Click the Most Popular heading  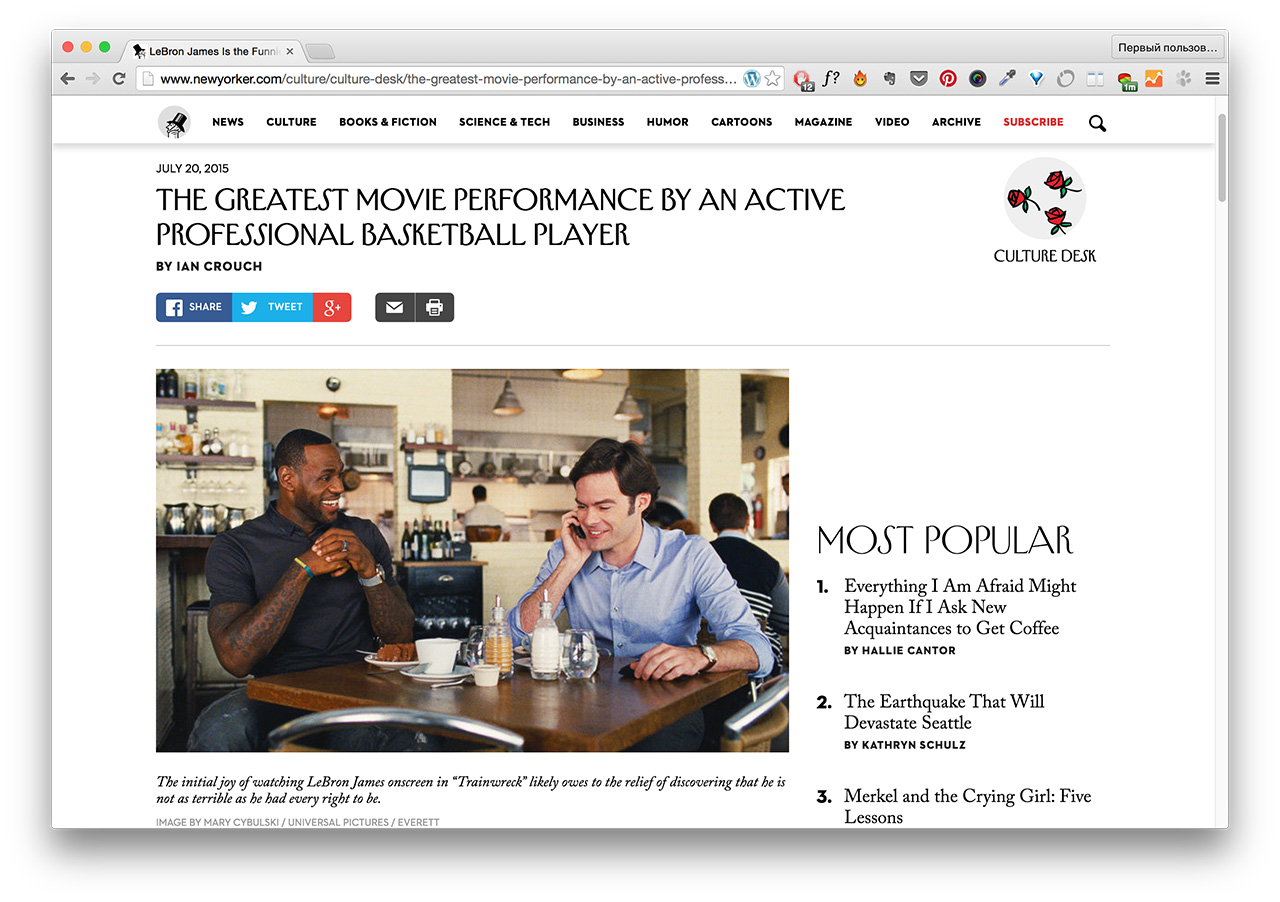[945, 541]
